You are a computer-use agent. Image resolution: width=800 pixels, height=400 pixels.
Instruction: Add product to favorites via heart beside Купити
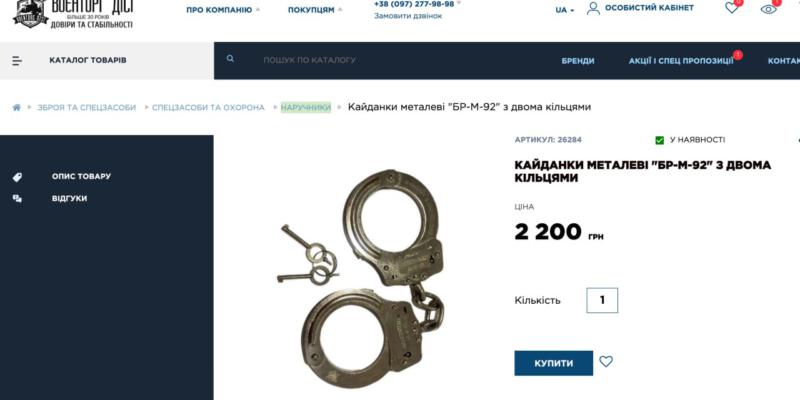click(x=606, y=362)
